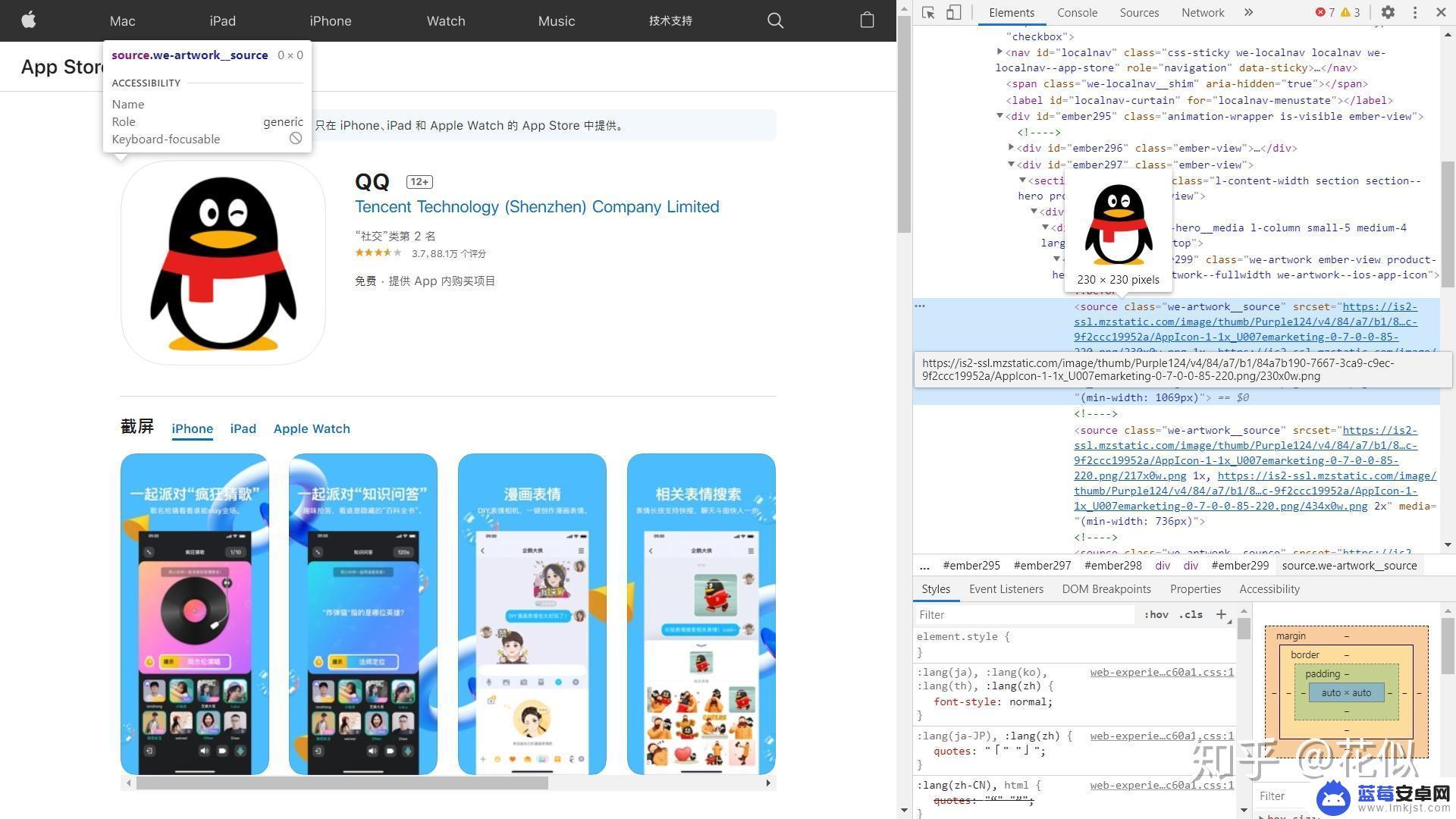
Task: Collapse the div#ember297 node
Action: [1011, 164]
